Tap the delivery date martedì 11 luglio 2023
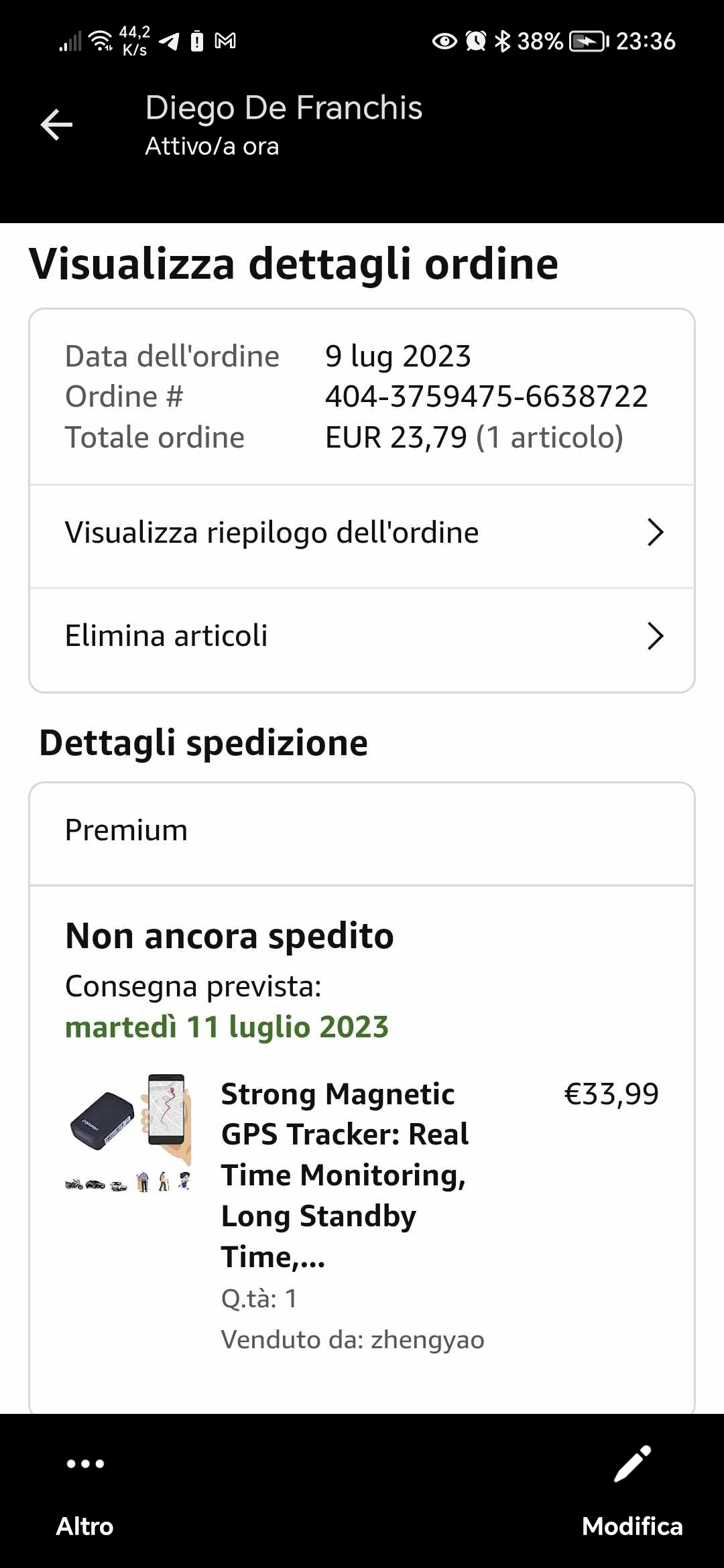724x1568 pixels. [227, 1027]
